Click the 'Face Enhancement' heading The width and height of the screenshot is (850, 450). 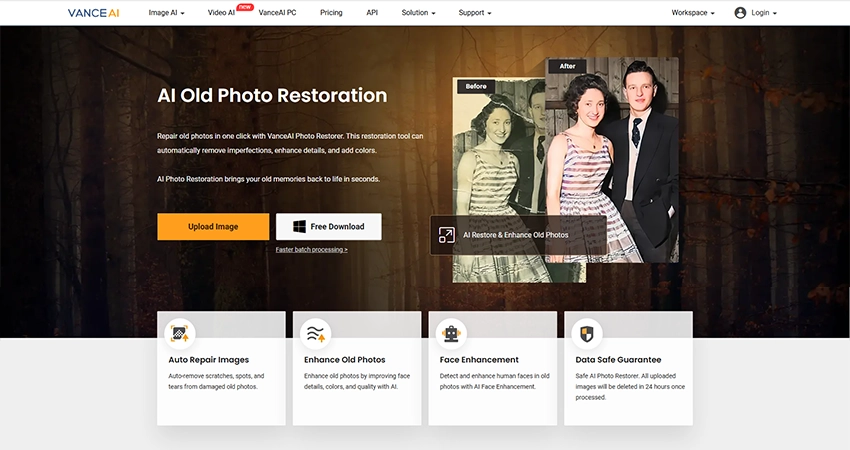[479, 359]
